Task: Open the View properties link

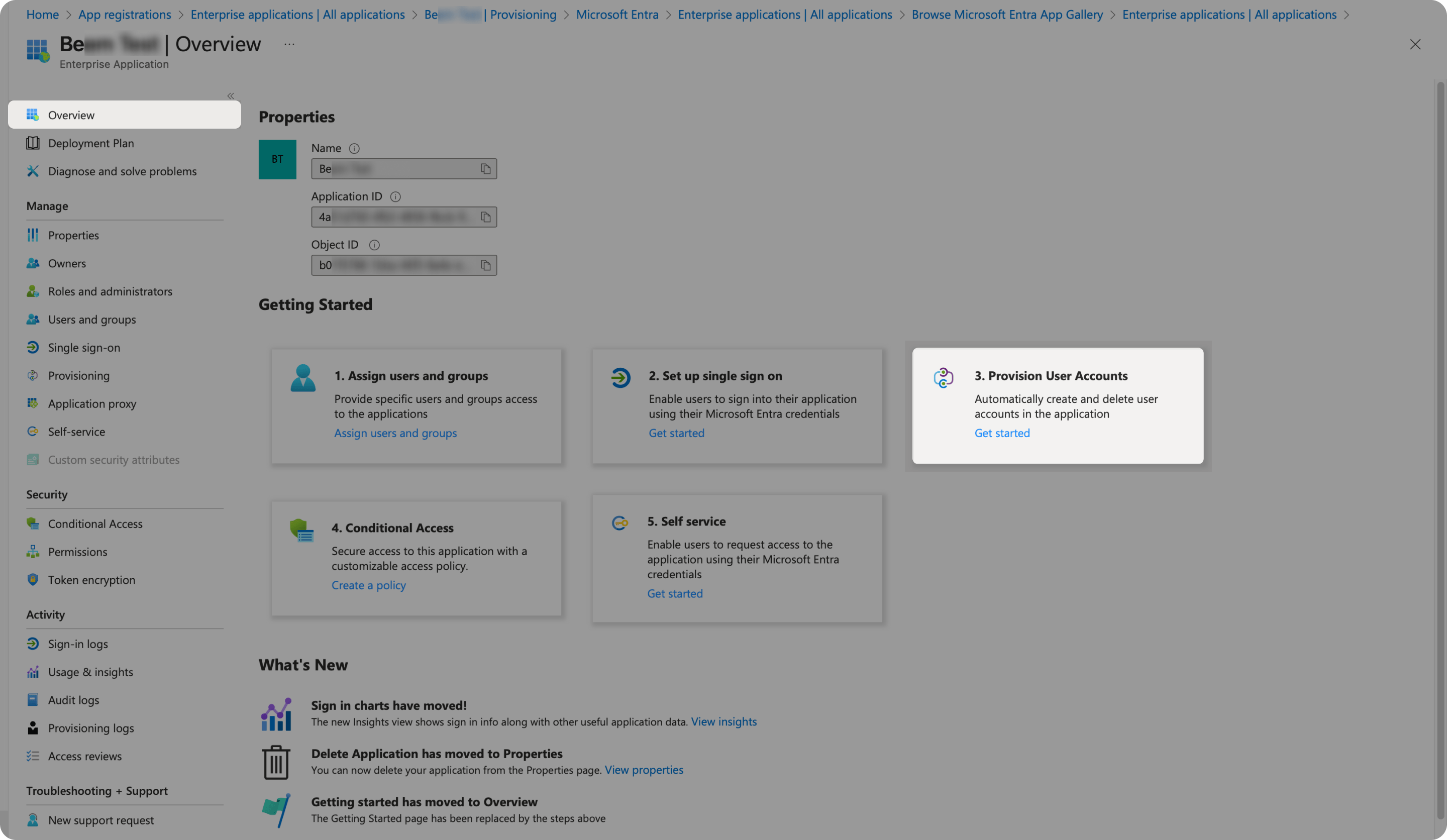Action: pyautogui.click(x=644, y=770)
